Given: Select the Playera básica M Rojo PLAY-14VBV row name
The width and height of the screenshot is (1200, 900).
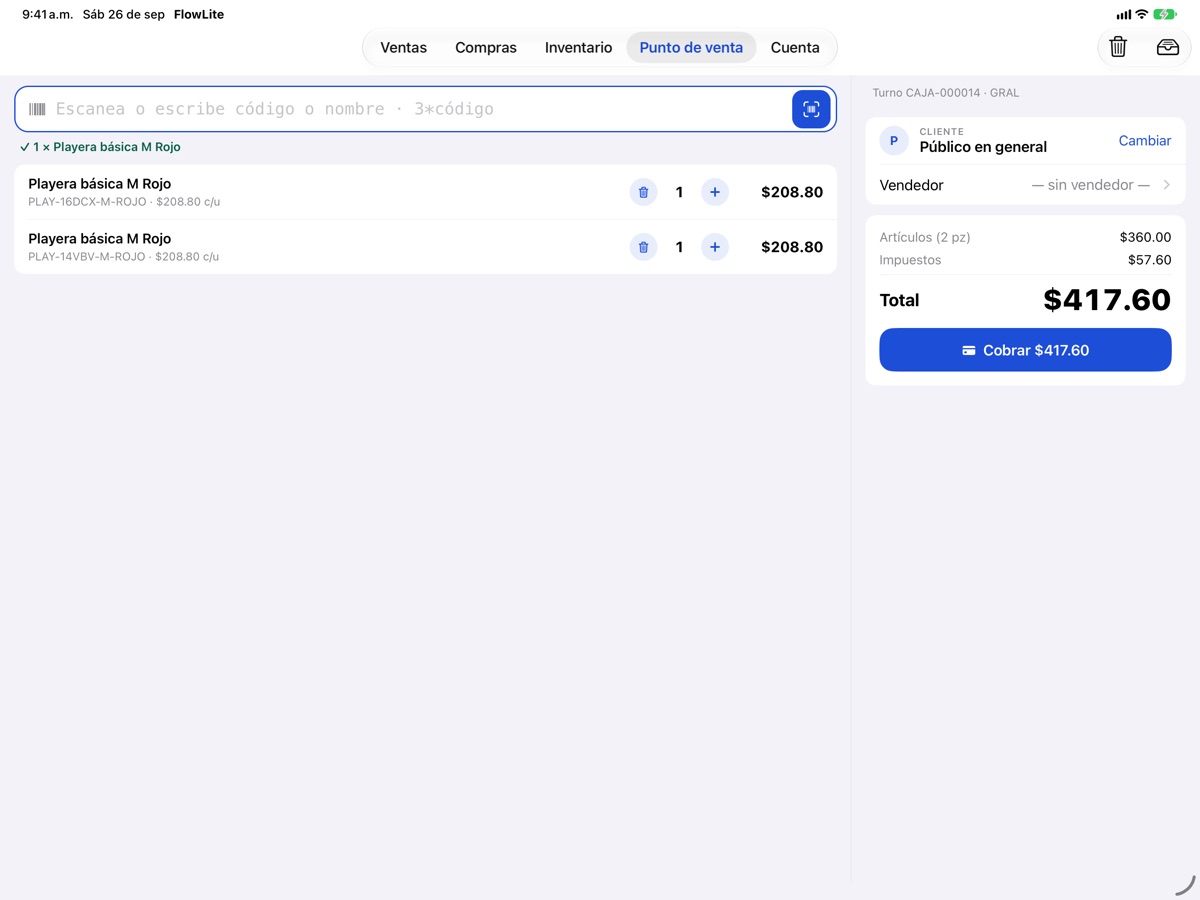Looking at the screenshot, I should click(x=99, y=239).
